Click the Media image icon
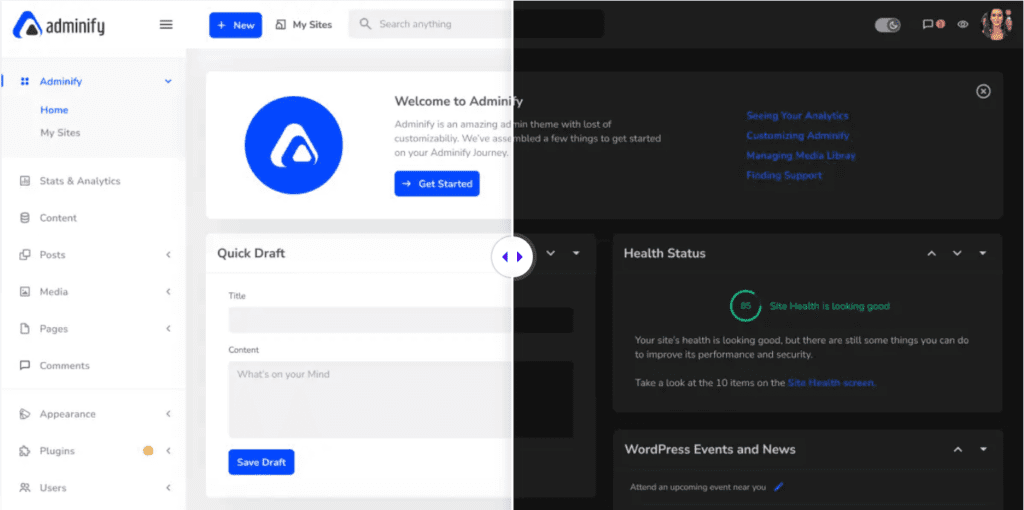Image resolution: width=1024 pixels, height=510 pixels. [x=25, y=292]
